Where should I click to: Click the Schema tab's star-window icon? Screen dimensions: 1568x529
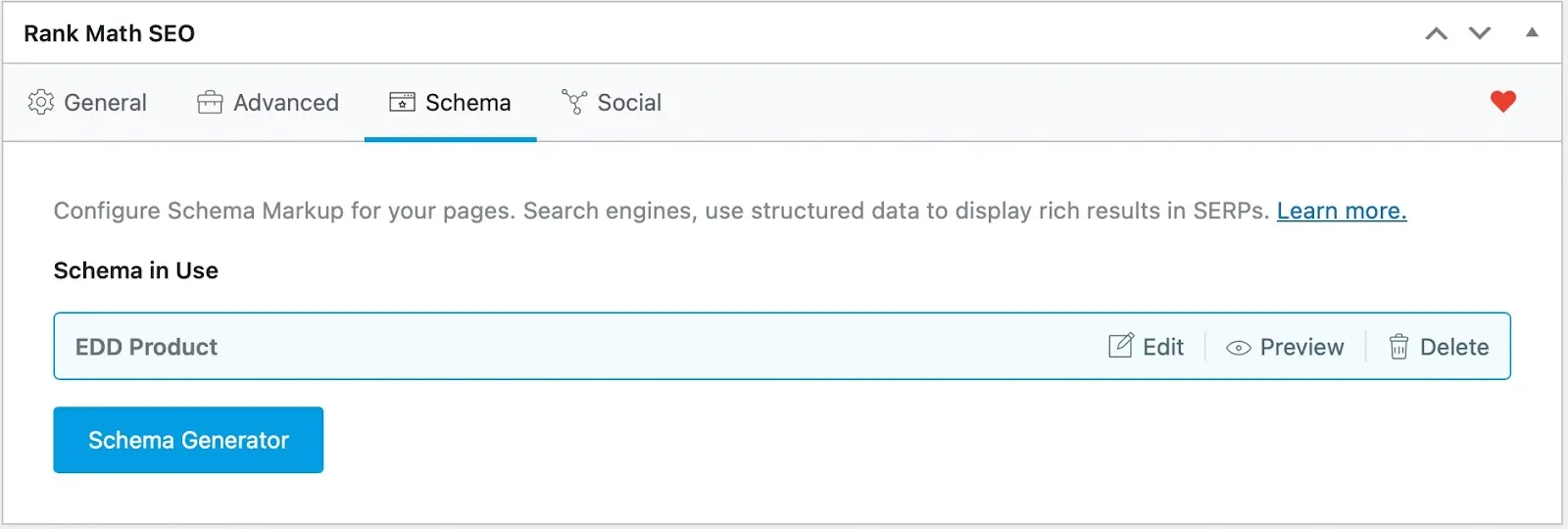point(402,102)
